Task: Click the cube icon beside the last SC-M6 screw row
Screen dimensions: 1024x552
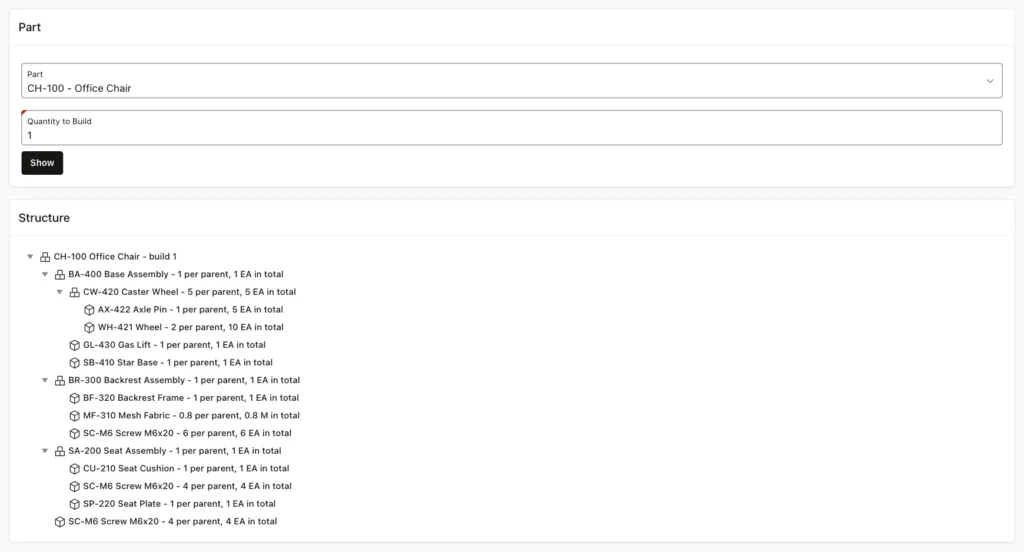Action: 59,521
